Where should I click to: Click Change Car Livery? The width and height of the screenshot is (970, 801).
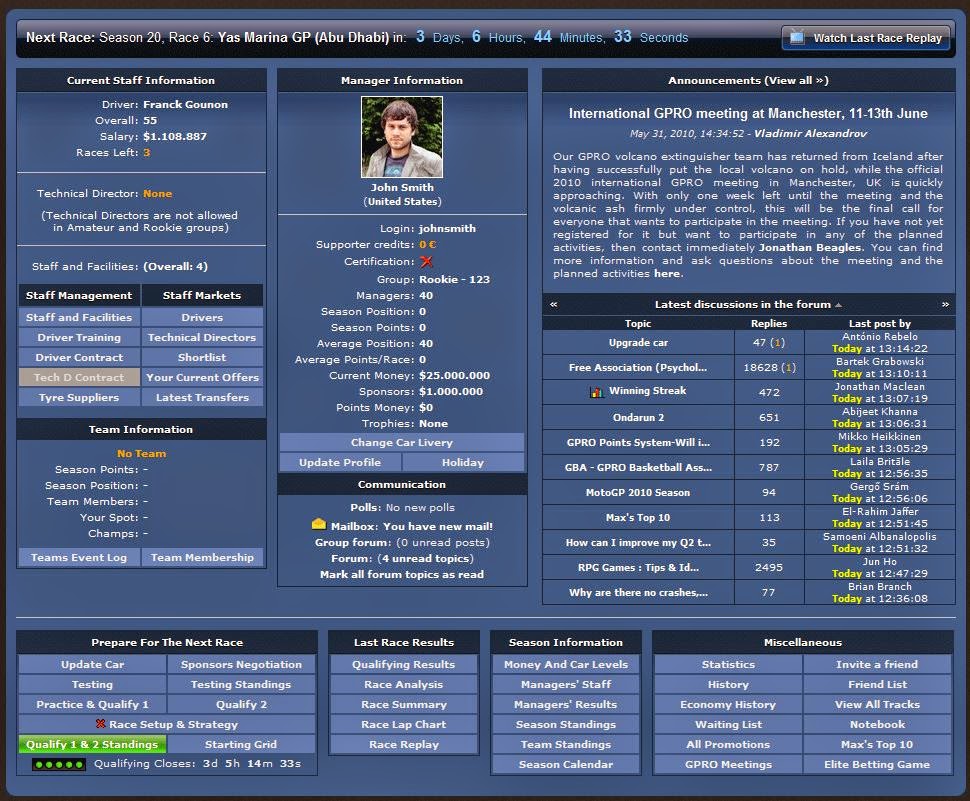click(401, 442)
